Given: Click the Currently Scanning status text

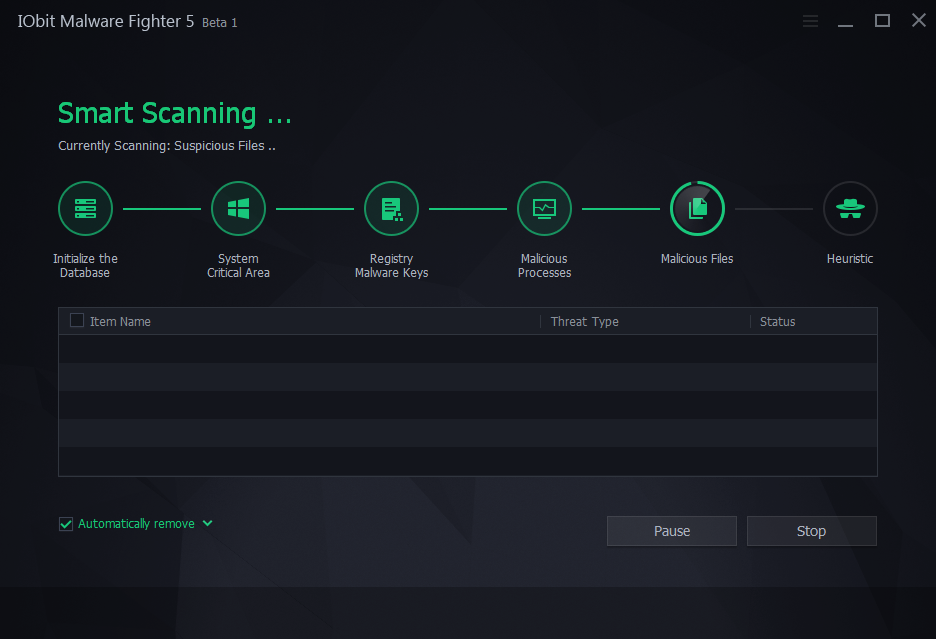Looking at the screenshot, I should pos(167,146).
